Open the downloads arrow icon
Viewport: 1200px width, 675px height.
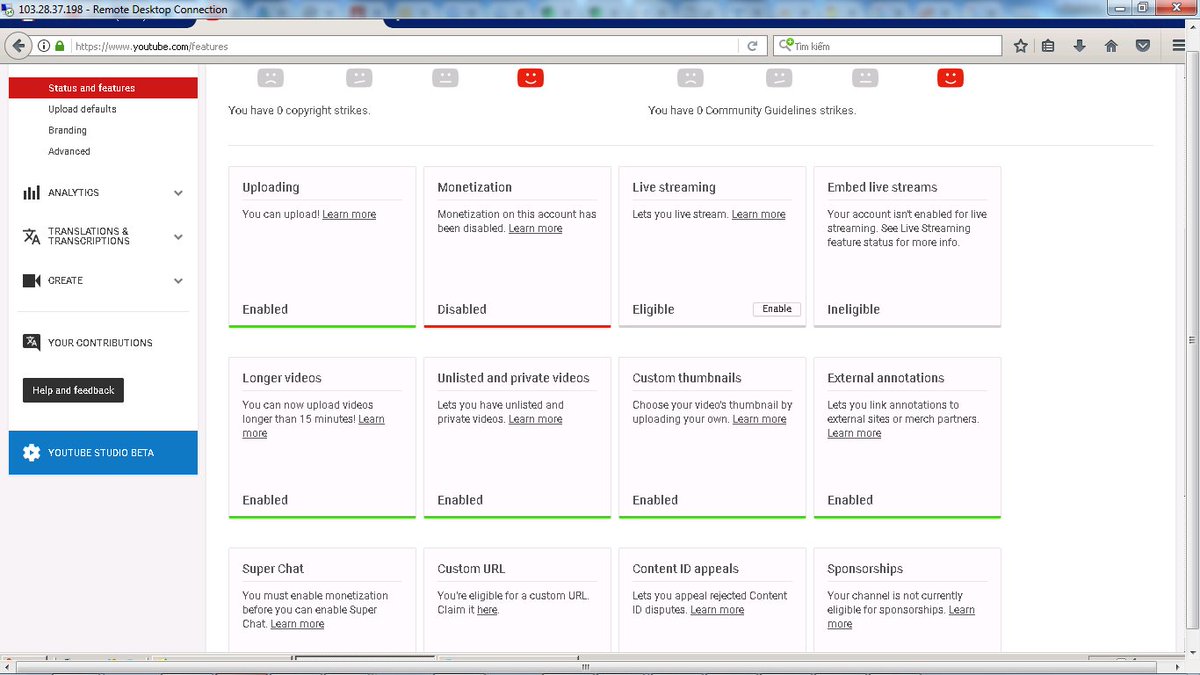point(1079,46)
